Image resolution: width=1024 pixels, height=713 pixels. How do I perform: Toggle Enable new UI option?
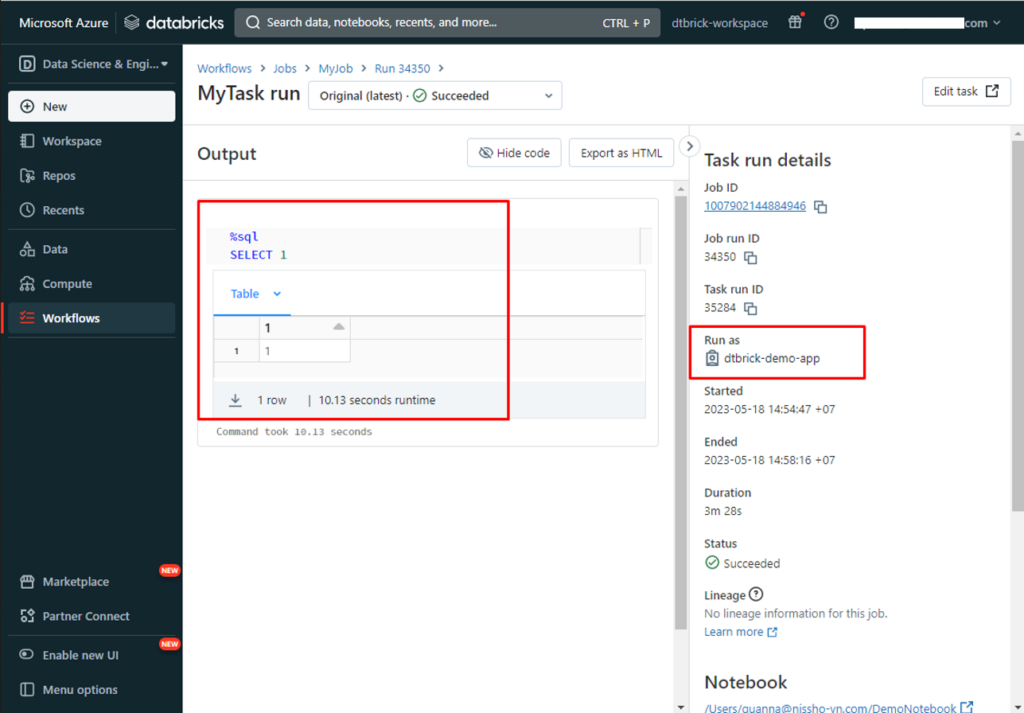point(80,655)
